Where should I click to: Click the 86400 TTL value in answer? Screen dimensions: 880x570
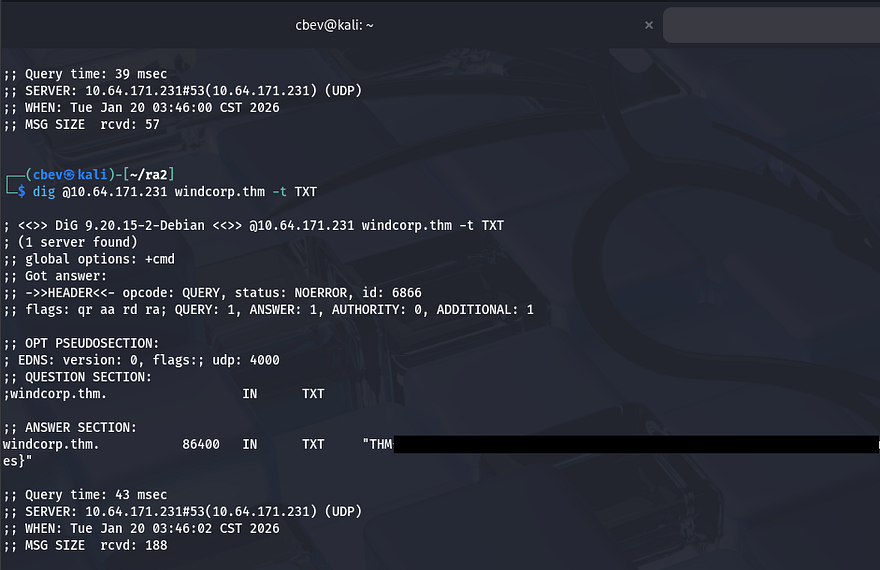click(201, 444)
